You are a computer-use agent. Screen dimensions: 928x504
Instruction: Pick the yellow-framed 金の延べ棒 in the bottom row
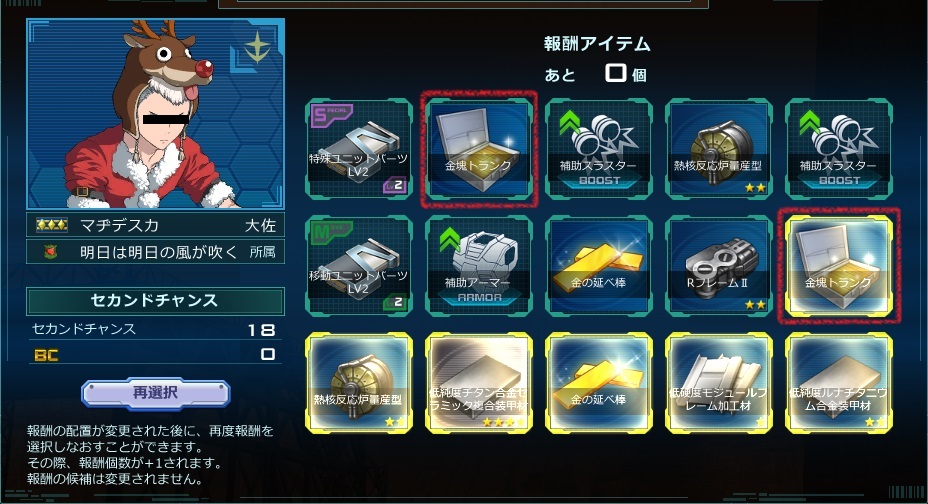pos(599,383)
